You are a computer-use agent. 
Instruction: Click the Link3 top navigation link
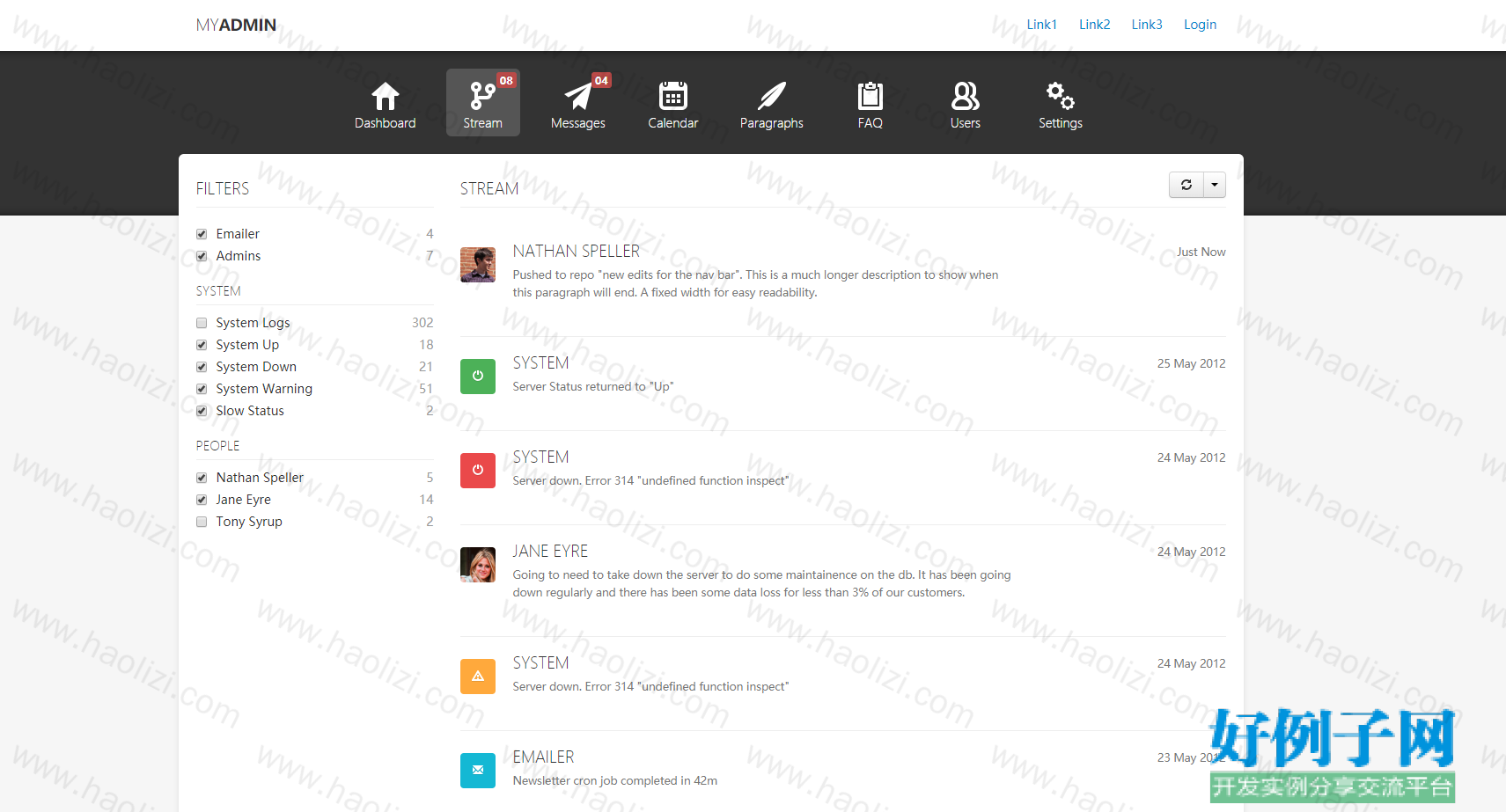1147,25
